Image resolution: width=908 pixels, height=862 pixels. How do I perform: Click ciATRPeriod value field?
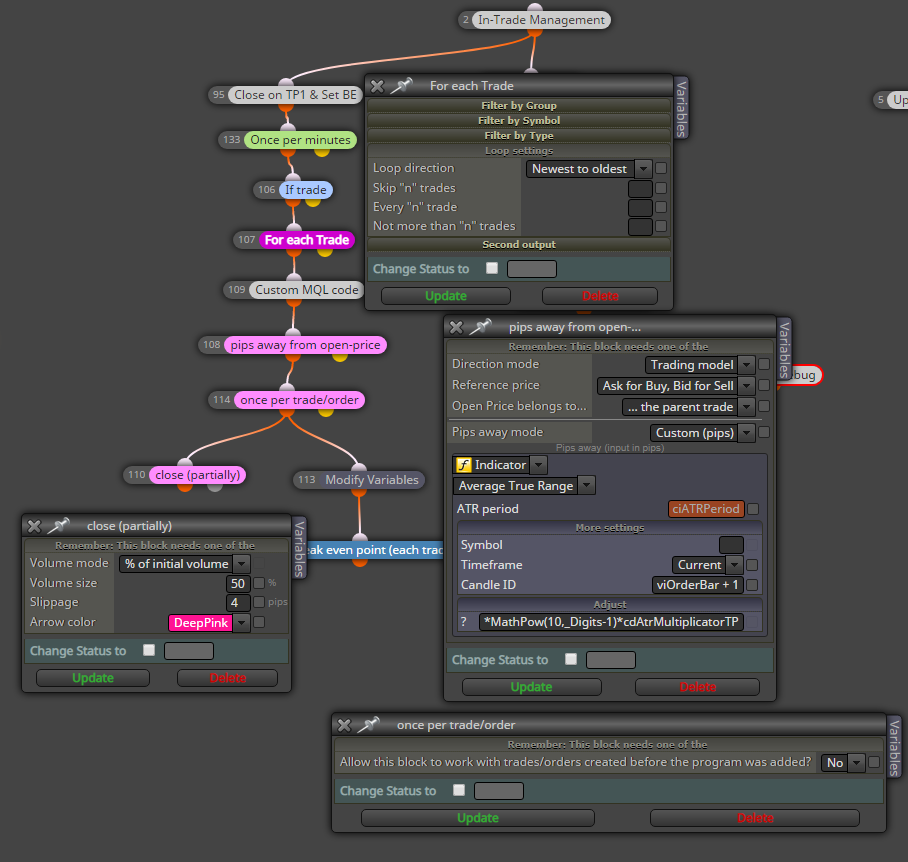[706, 509]
